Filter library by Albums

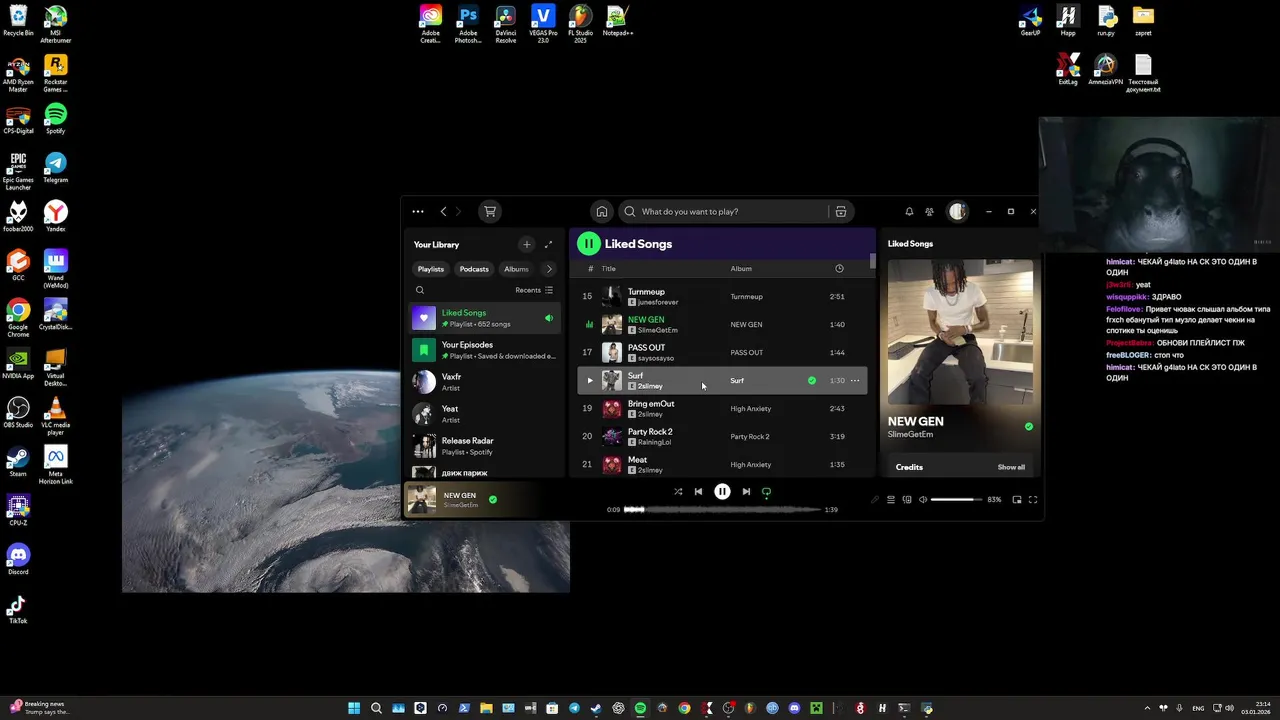[516, 269]
